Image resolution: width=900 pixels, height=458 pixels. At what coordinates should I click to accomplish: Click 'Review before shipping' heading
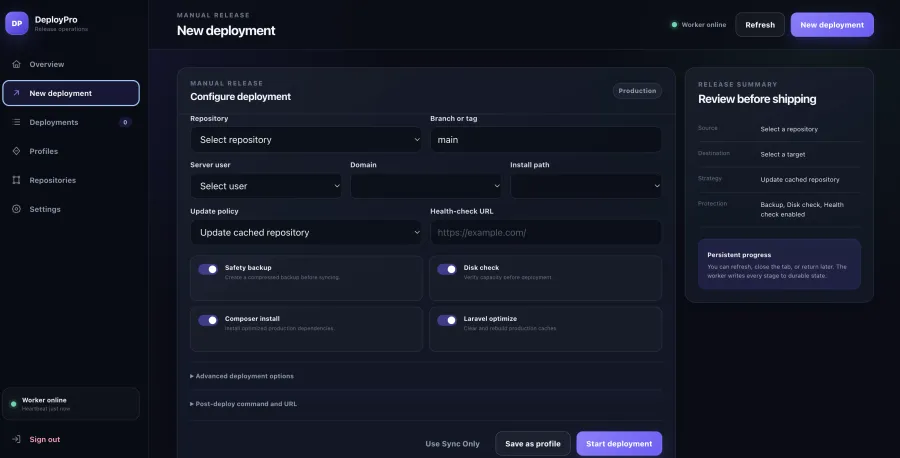(757, 99)
